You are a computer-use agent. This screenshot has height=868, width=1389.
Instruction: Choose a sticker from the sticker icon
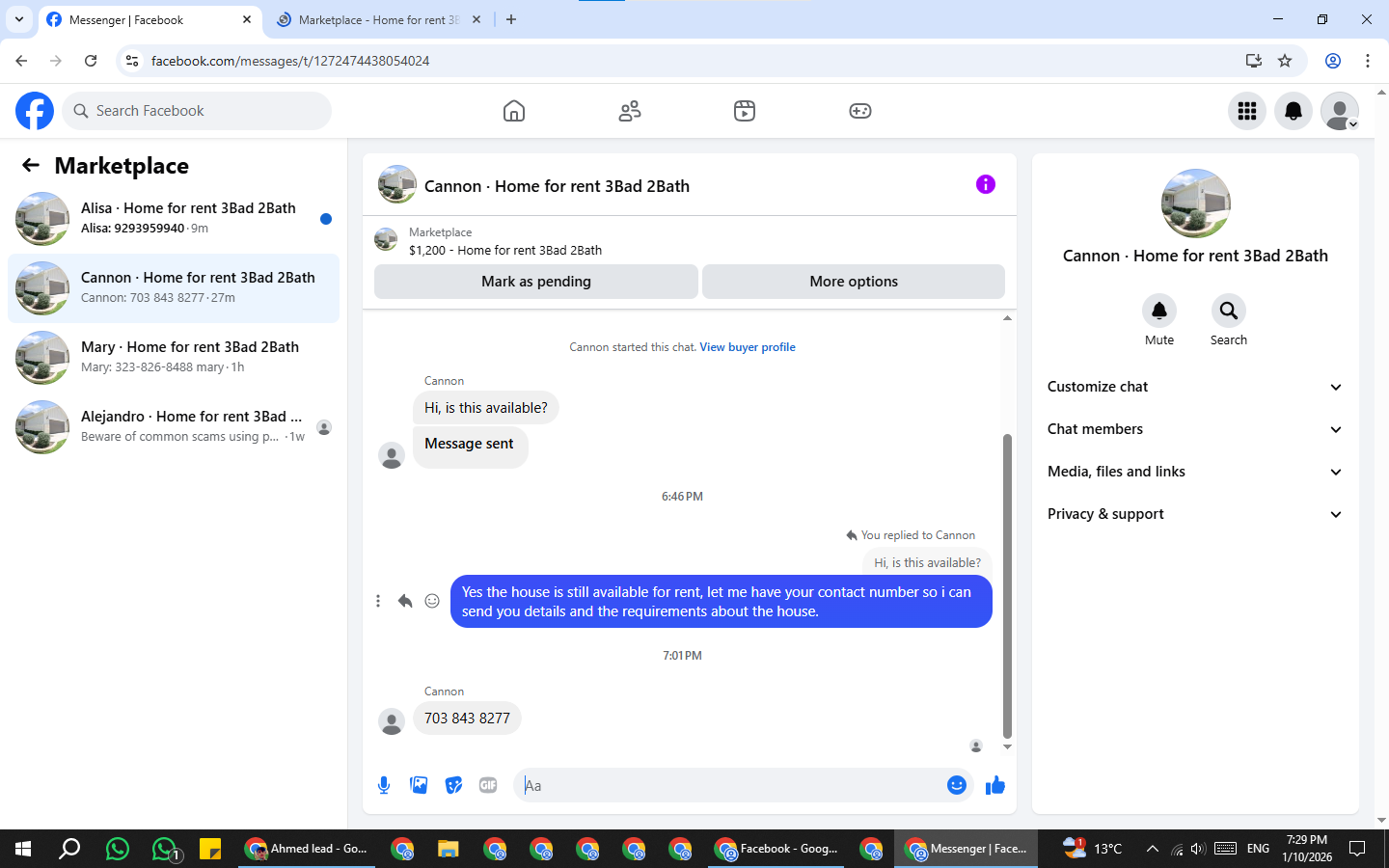(x=453, y=785)
